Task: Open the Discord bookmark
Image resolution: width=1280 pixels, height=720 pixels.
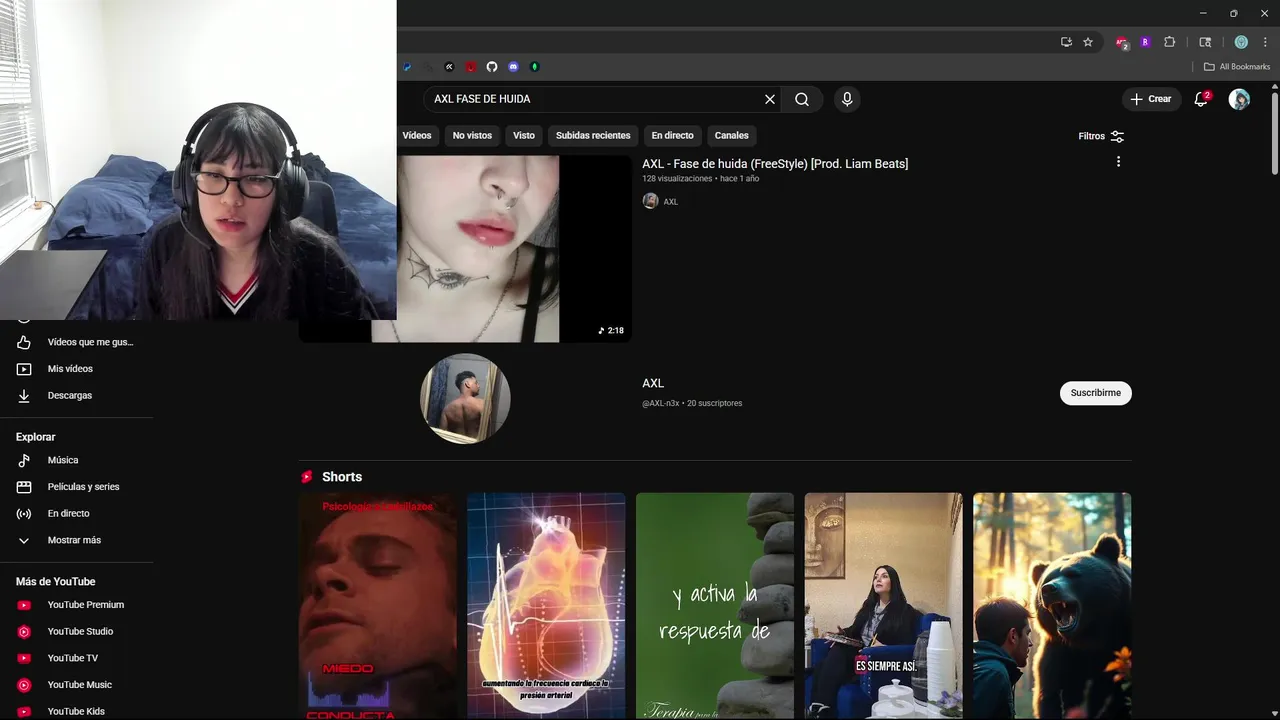Action: point(514,67)
